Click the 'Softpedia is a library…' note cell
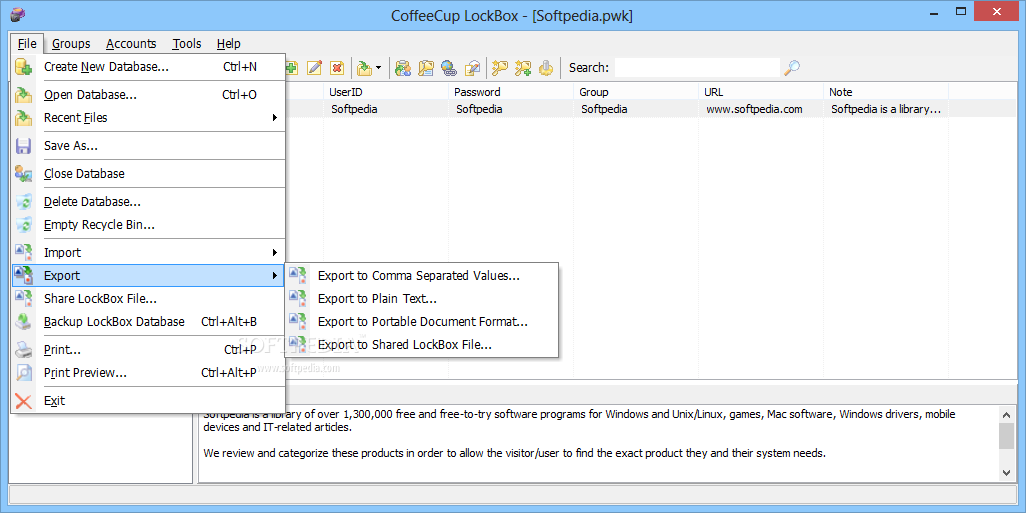The height and width of the screenshot is (513, 1026). [886, 109]
